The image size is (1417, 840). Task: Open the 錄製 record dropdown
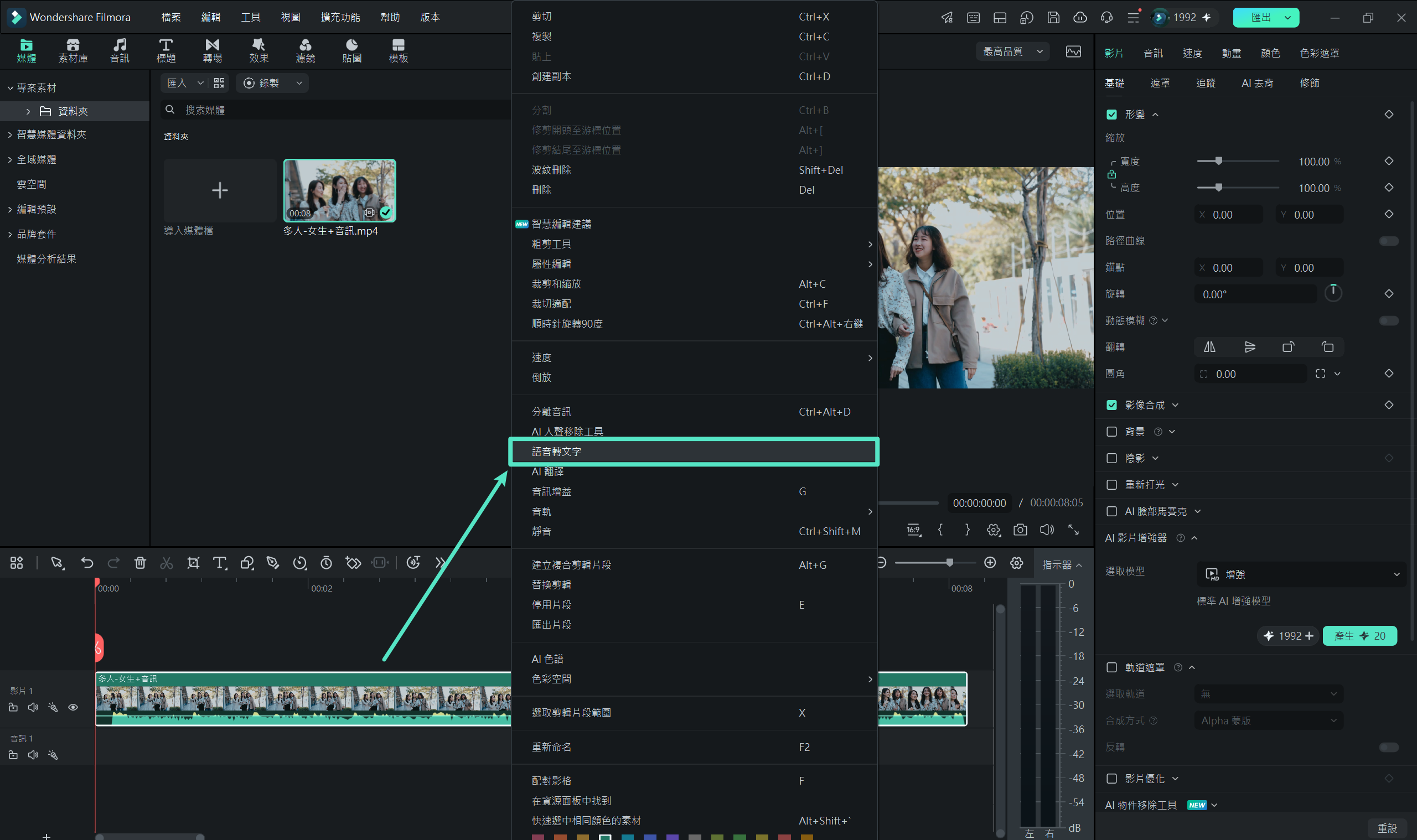[x=272, y=83]
